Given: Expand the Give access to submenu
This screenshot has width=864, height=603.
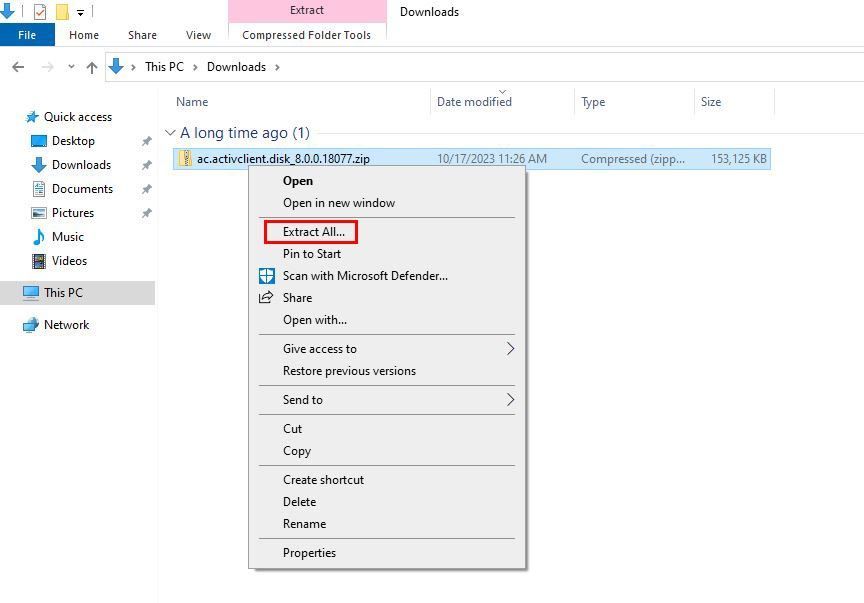Looking at the screenshot, I should point(387,349).
